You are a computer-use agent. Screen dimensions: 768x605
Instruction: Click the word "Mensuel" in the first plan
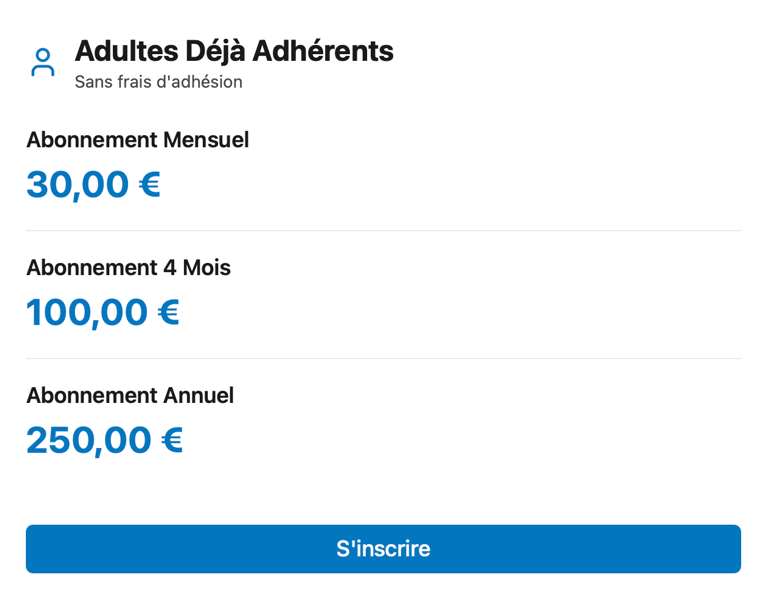pyautogui.click(x=206, y=140)
